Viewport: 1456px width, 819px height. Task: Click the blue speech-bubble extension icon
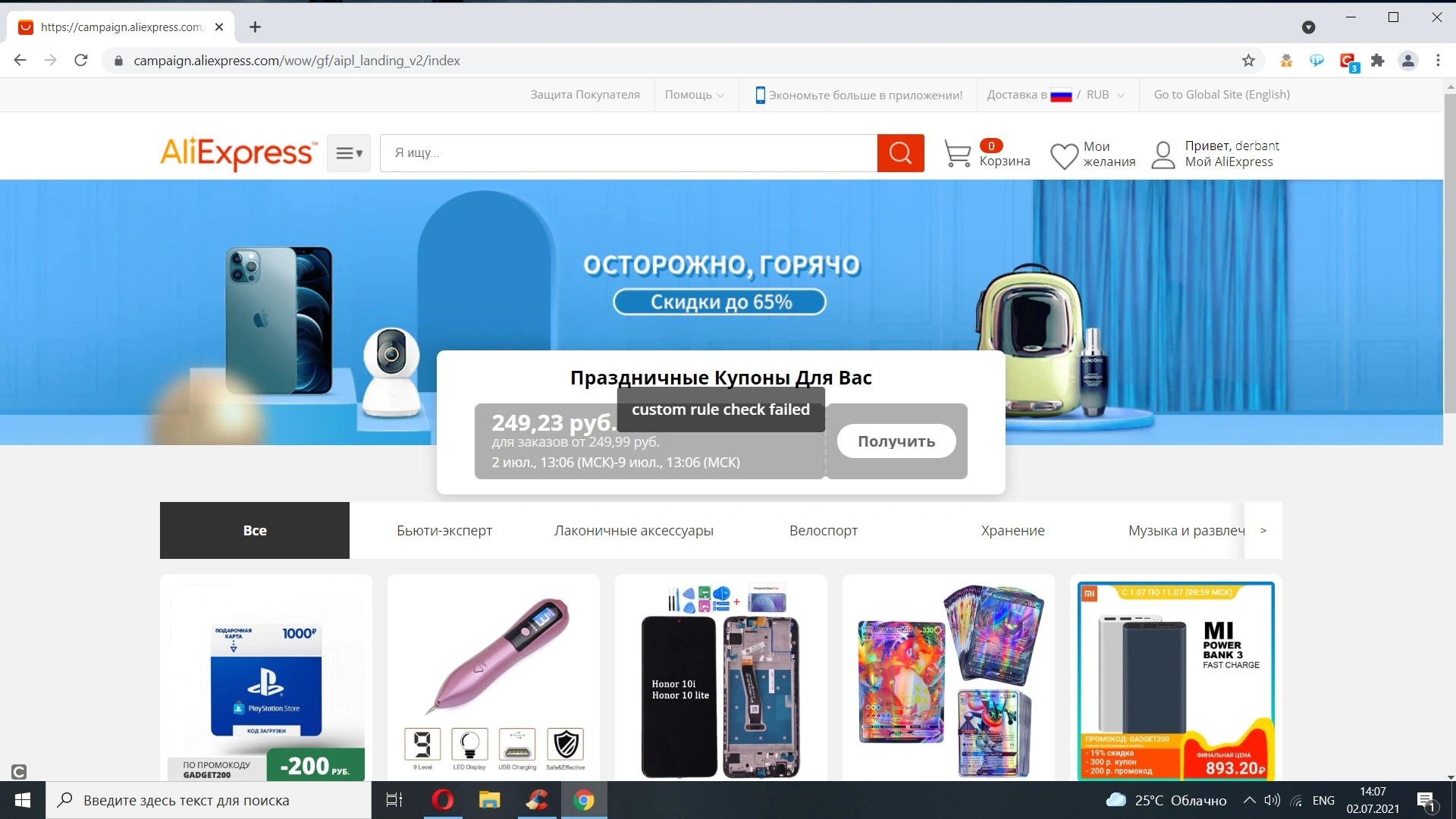pos(1317,61)
